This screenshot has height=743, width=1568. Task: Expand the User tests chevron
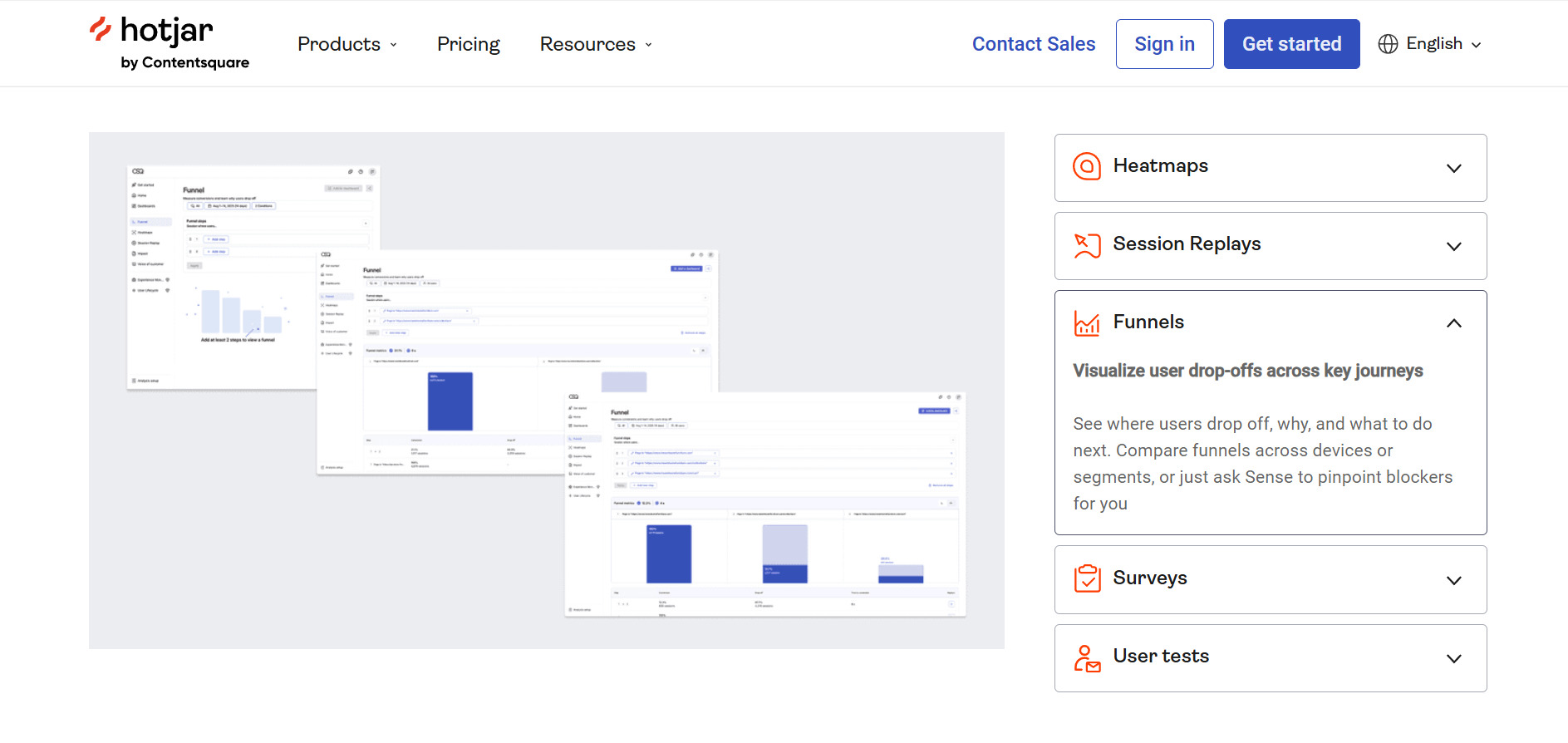pyautogui.click(x=1453, y=658)
